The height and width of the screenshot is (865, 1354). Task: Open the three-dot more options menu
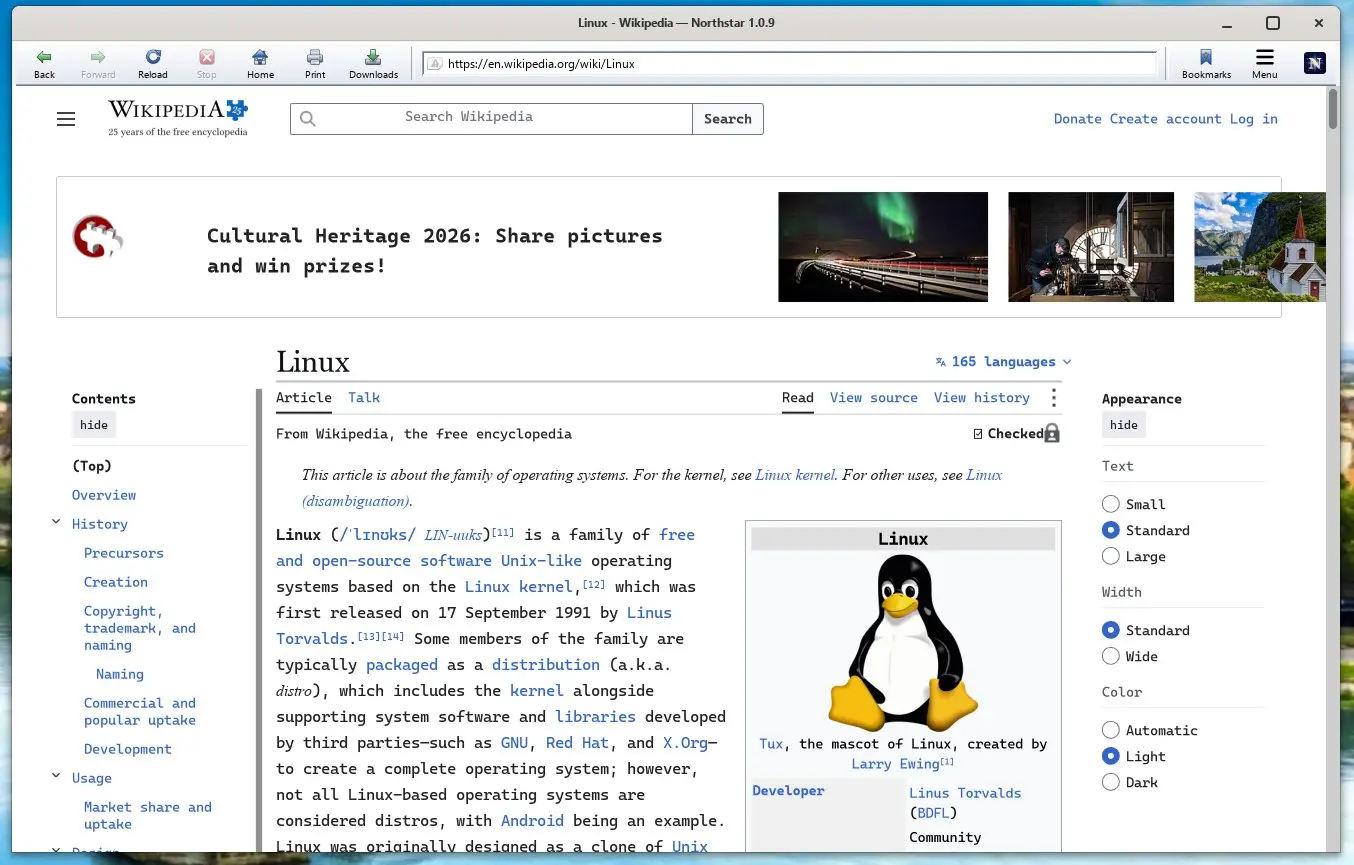pyautogui.click(x=1053, y=398)
